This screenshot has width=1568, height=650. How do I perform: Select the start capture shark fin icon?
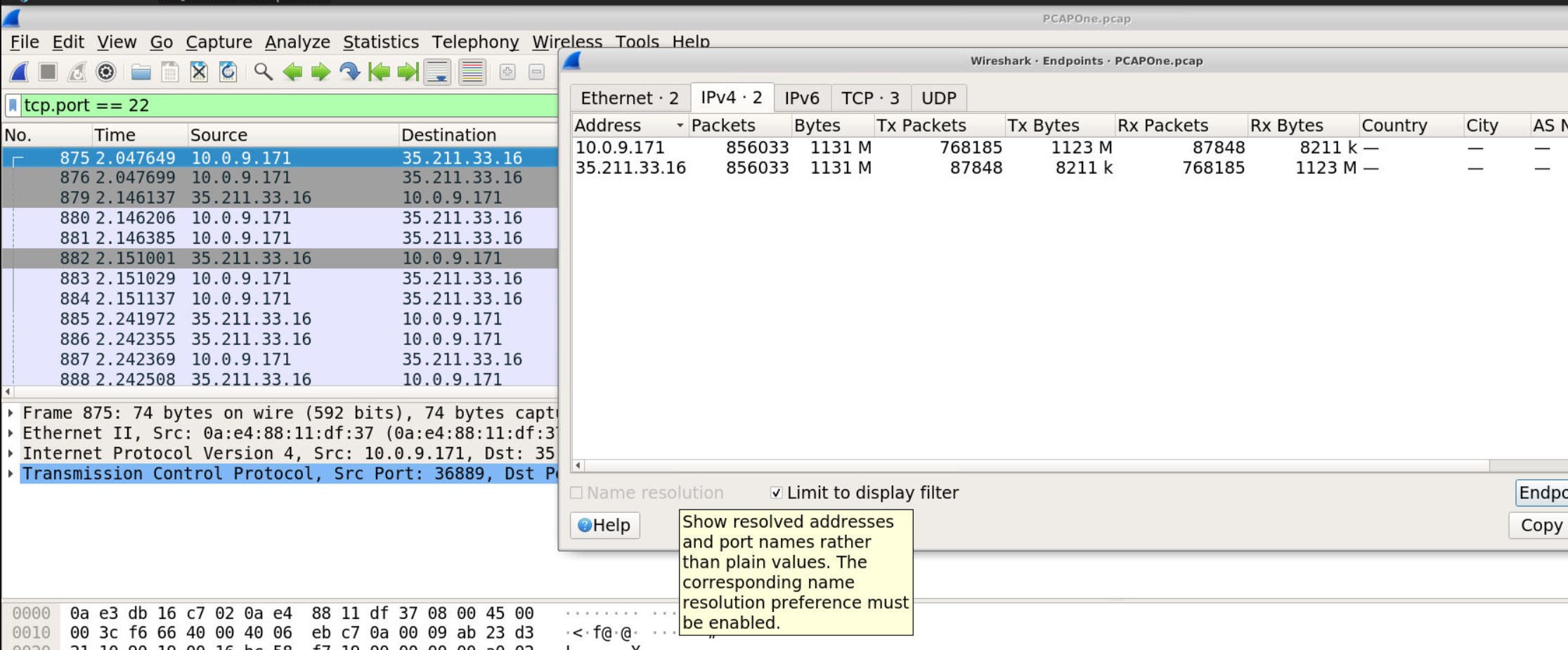tap(20, 71)
